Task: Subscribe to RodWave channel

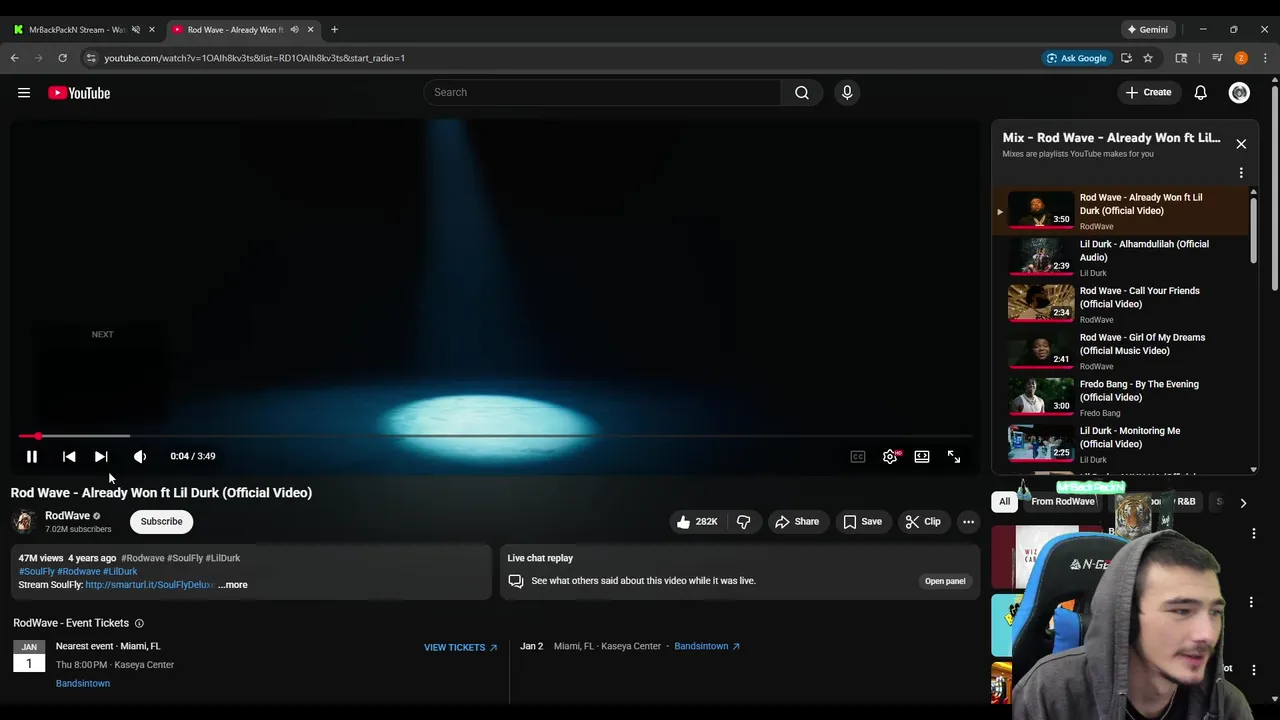Action: (161, 521)
